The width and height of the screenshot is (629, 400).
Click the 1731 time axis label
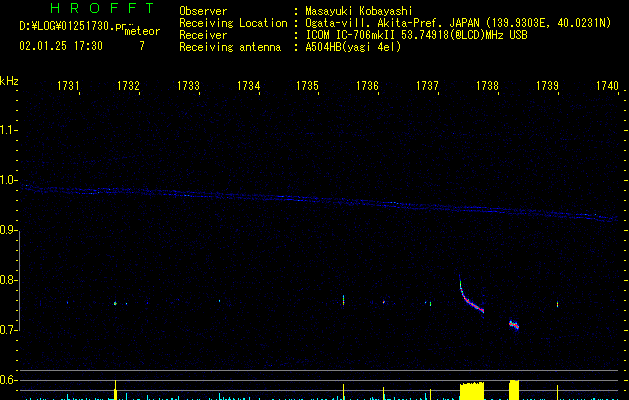[x=68, y=86]
